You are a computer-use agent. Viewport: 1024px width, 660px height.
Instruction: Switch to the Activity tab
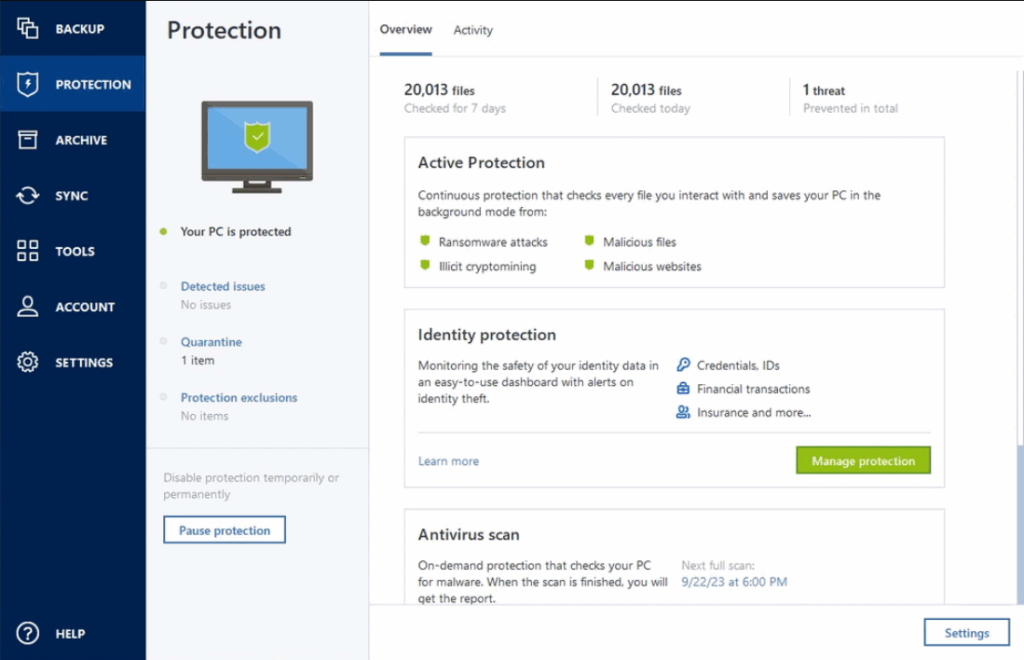pos(473,30)
